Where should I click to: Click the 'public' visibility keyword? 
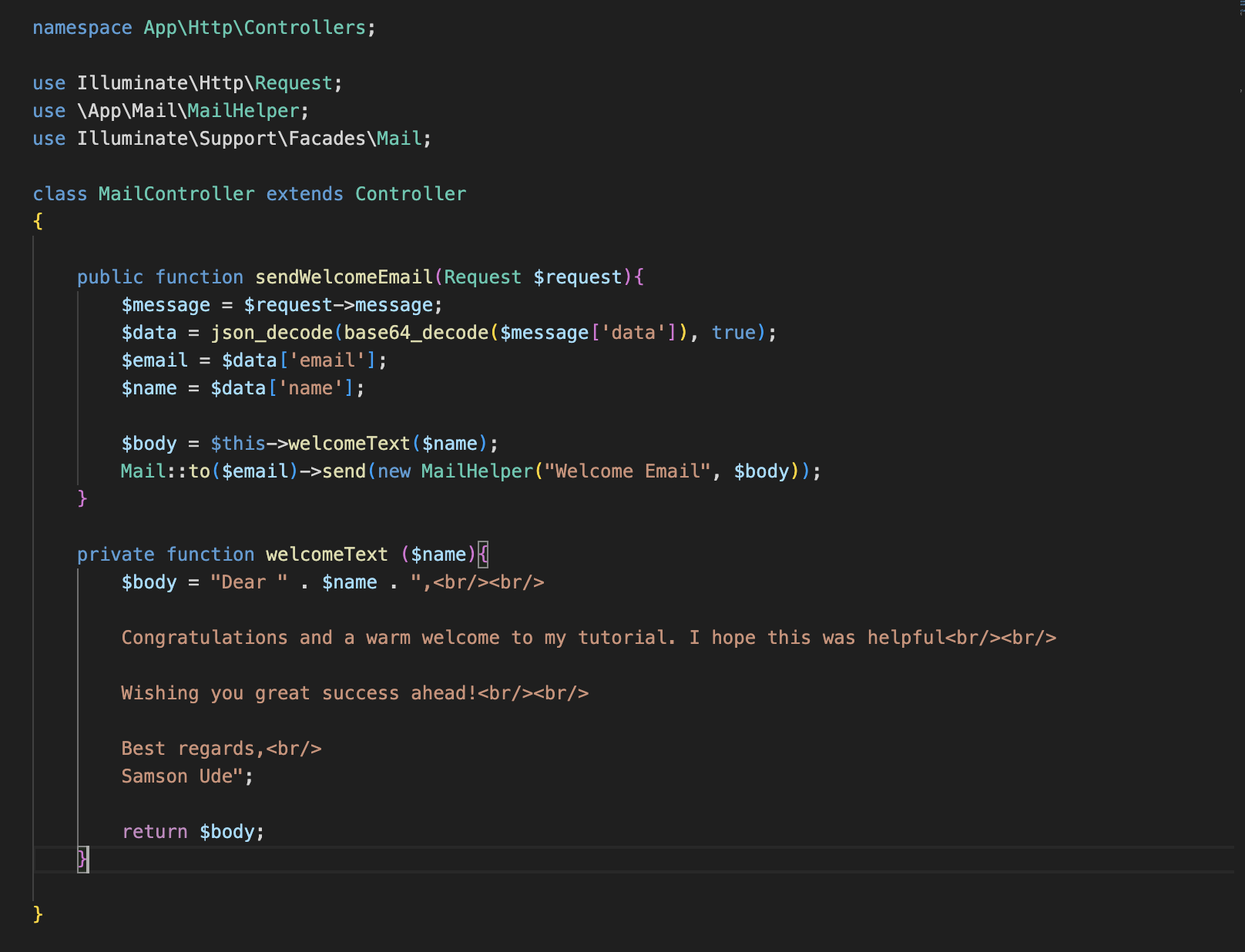pyautogui.click(x=110, y=277)
